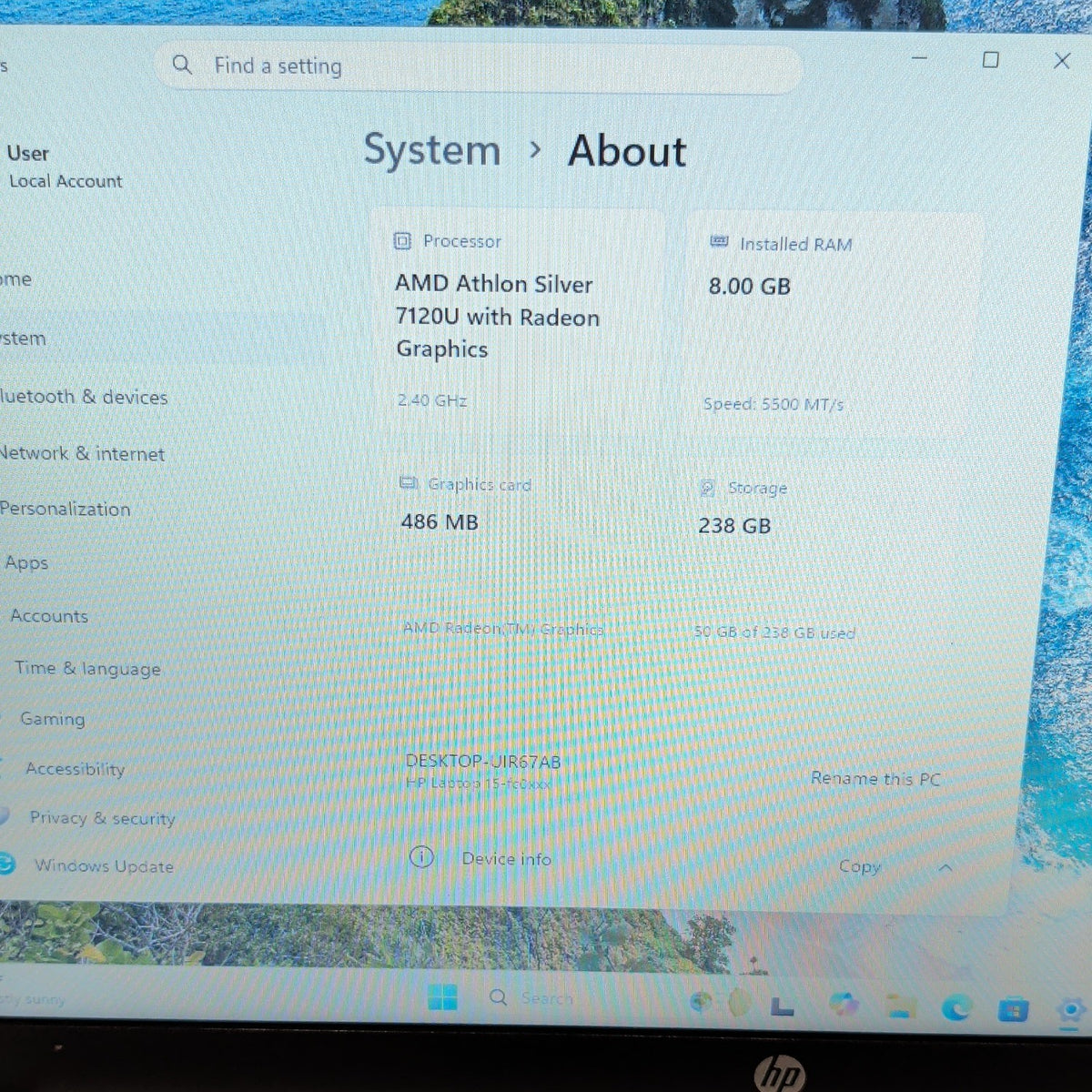Click the 50 GB of 238 GB used text
The image size is (1092, 1092).
(774, 632)
